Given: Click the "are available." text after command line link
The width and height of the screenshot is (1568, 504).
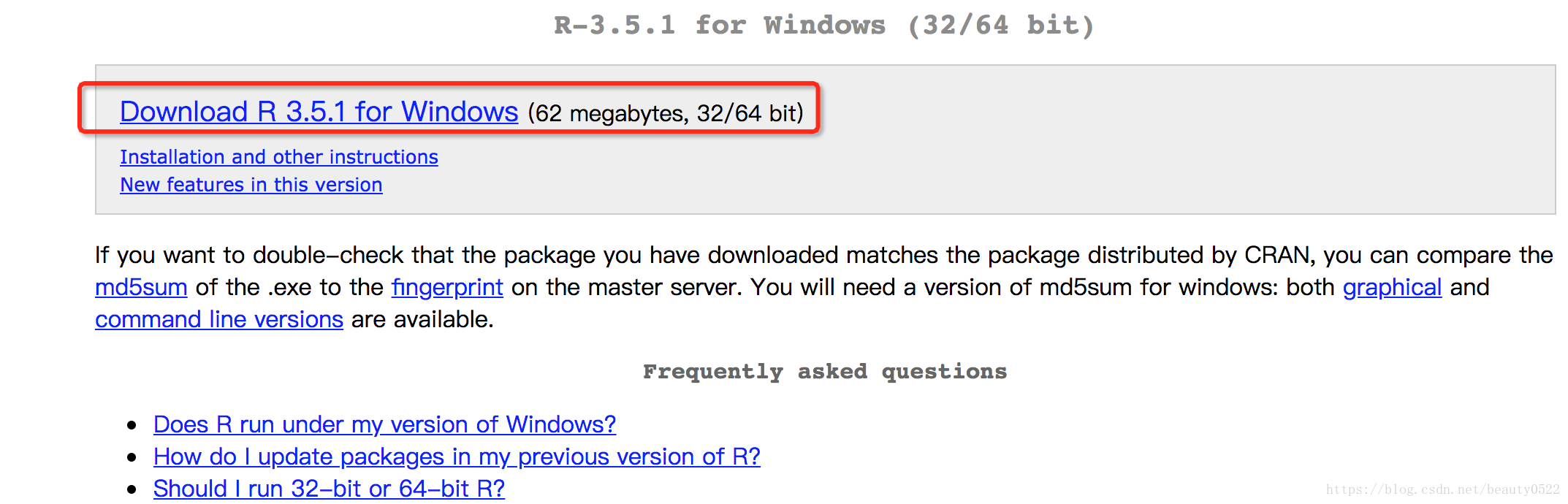Looking at the screenshot, I should tap(422, 319).
